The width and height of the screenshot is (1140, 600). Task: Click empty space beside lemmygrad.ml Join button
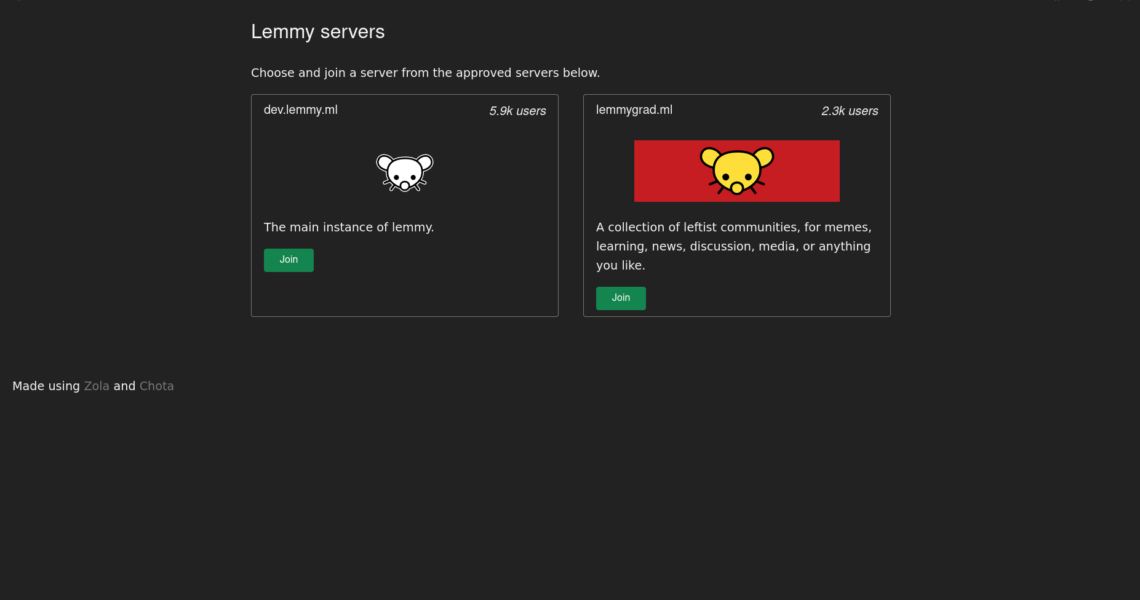[x=760, y=298]
